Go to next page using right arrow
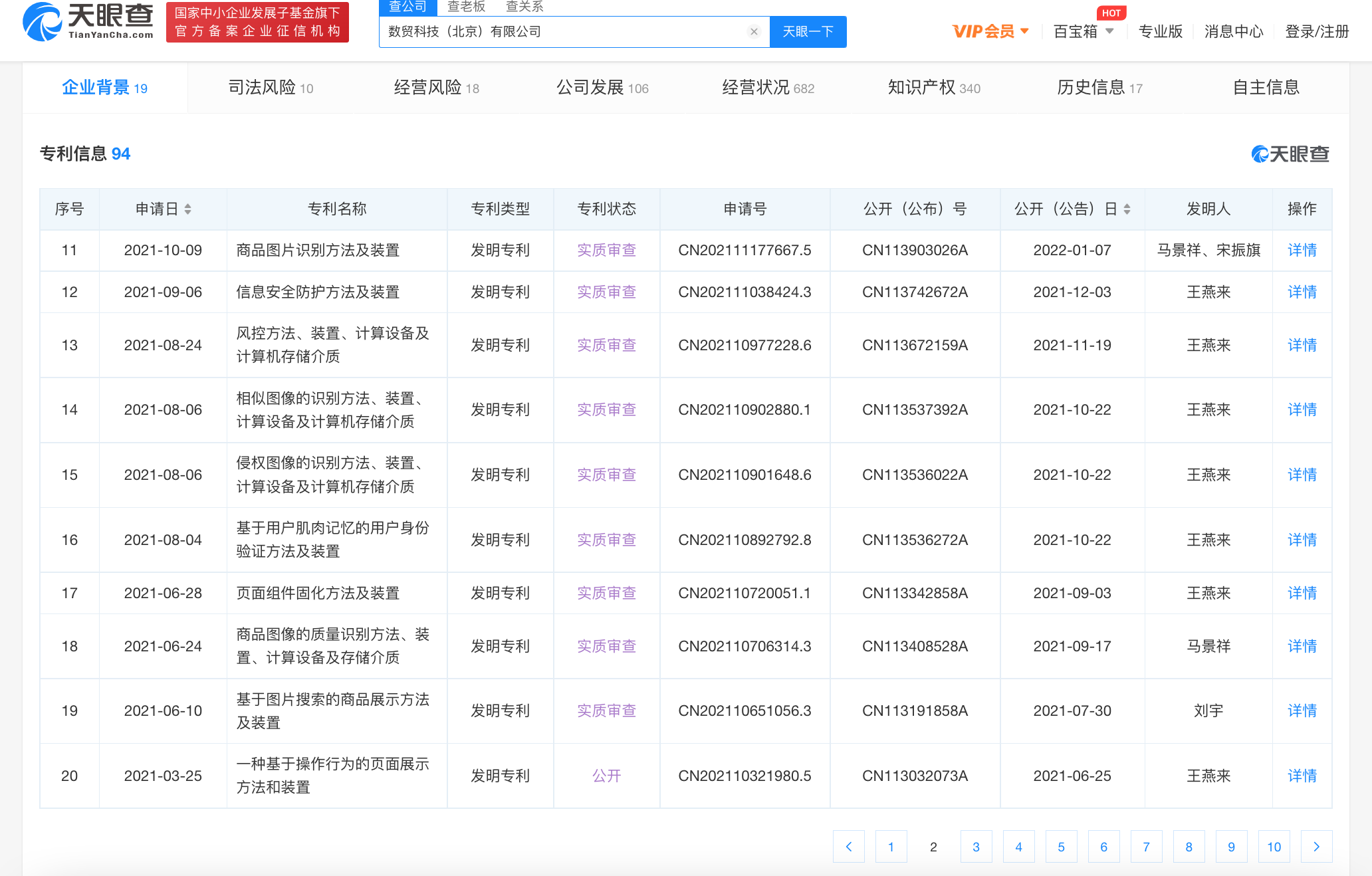This screenshot has height=876, width=1372. (x=1316, y=847)
